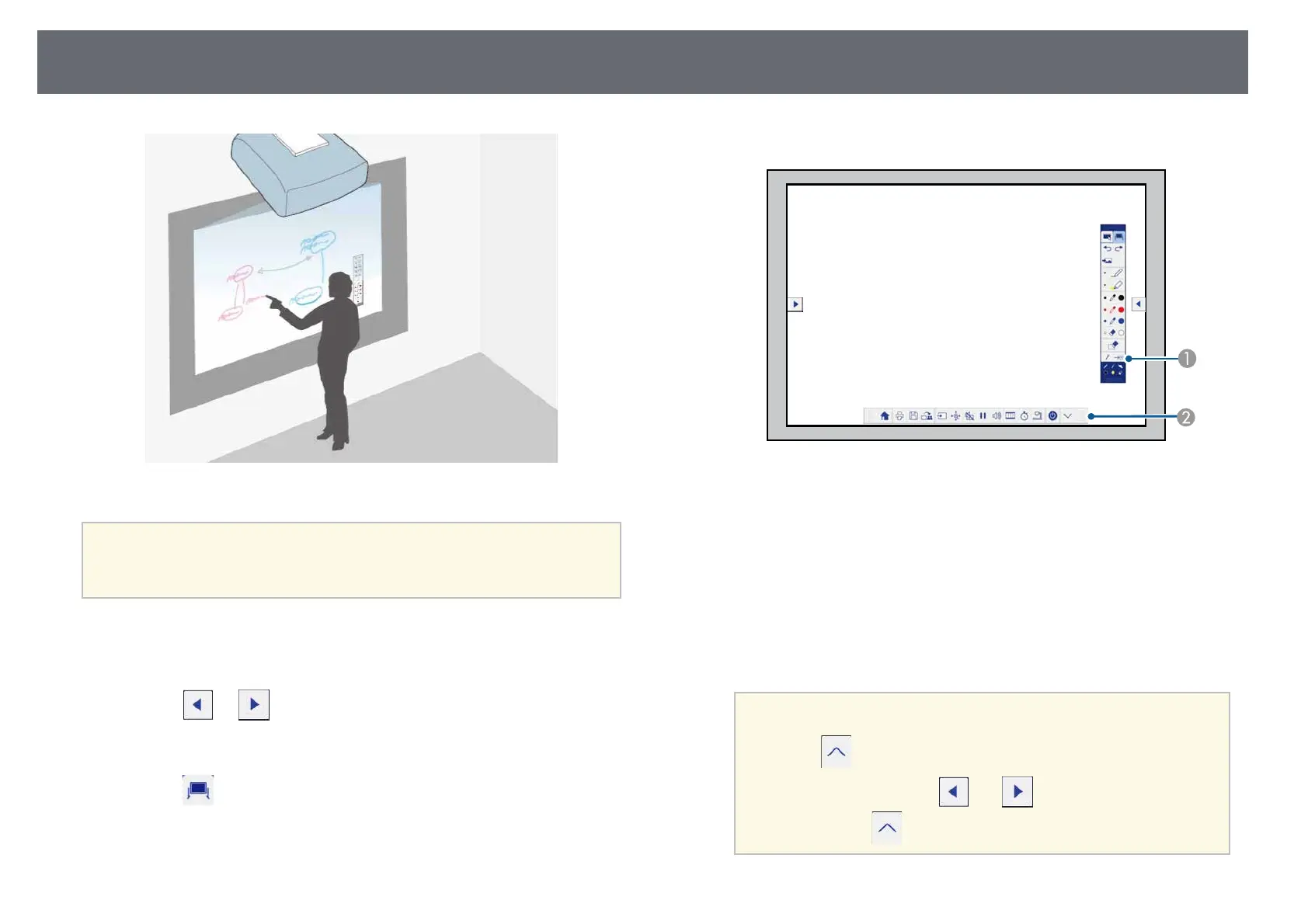Click the stopwatch timer icon

click(1024, 415)
